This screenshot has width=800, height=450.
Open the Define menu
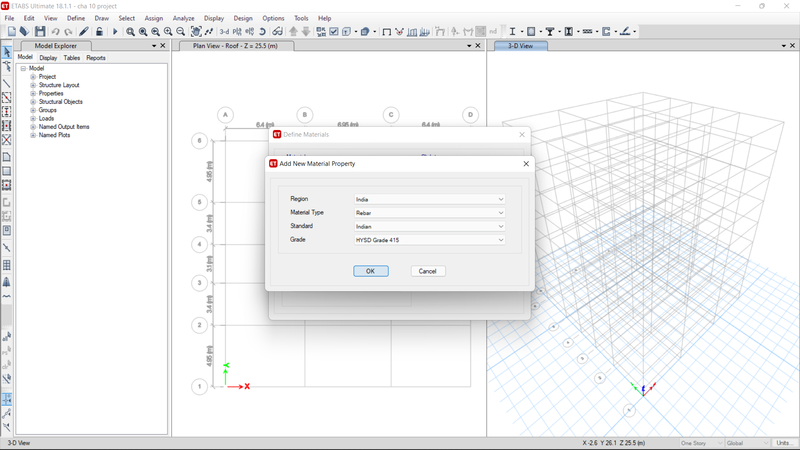click(76, 18)
